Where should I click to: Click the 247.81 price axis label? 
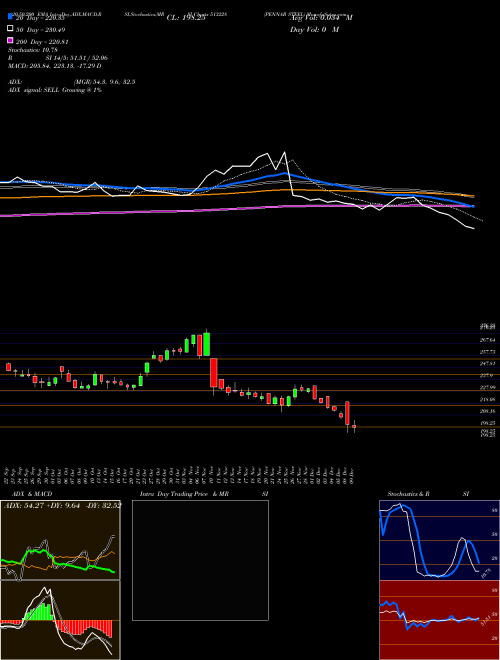click(487, 363)
